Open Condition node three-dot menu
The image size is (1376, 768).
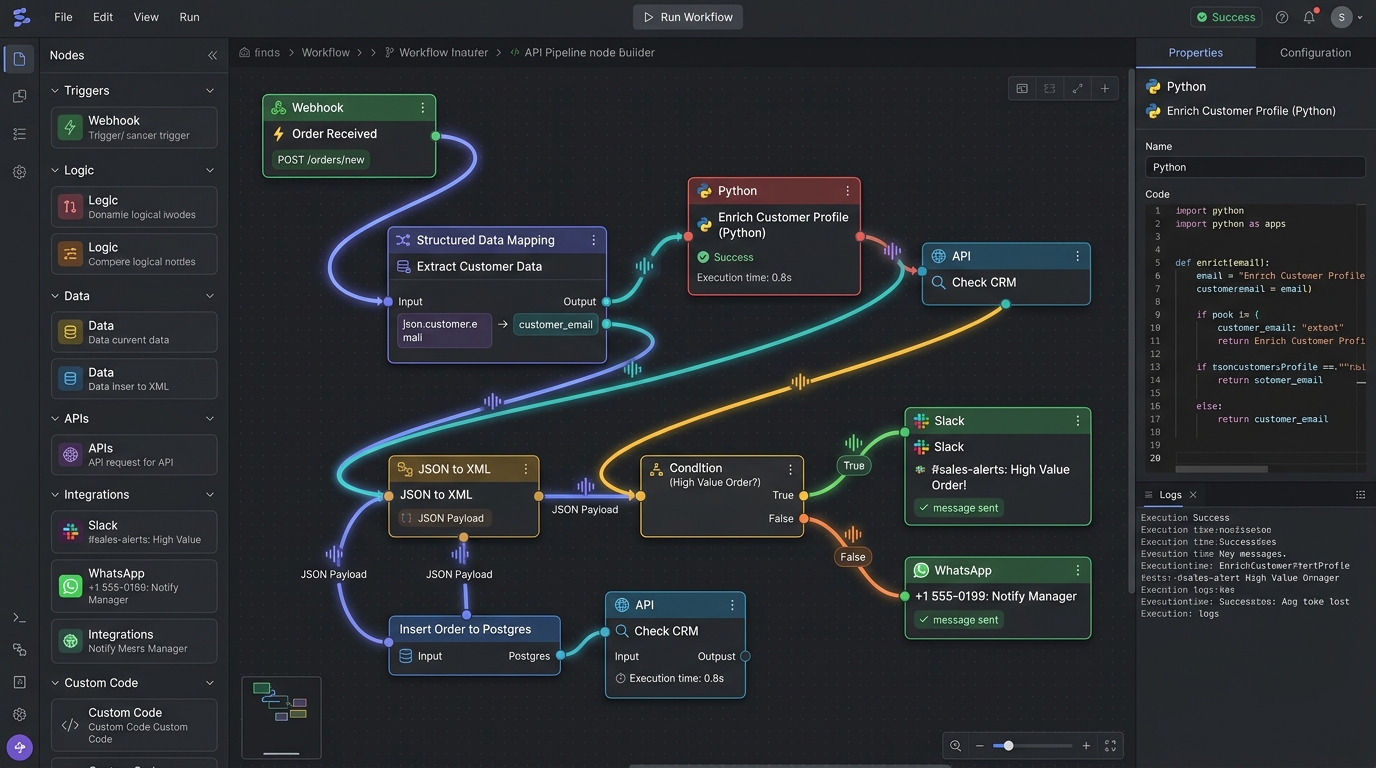790,469
